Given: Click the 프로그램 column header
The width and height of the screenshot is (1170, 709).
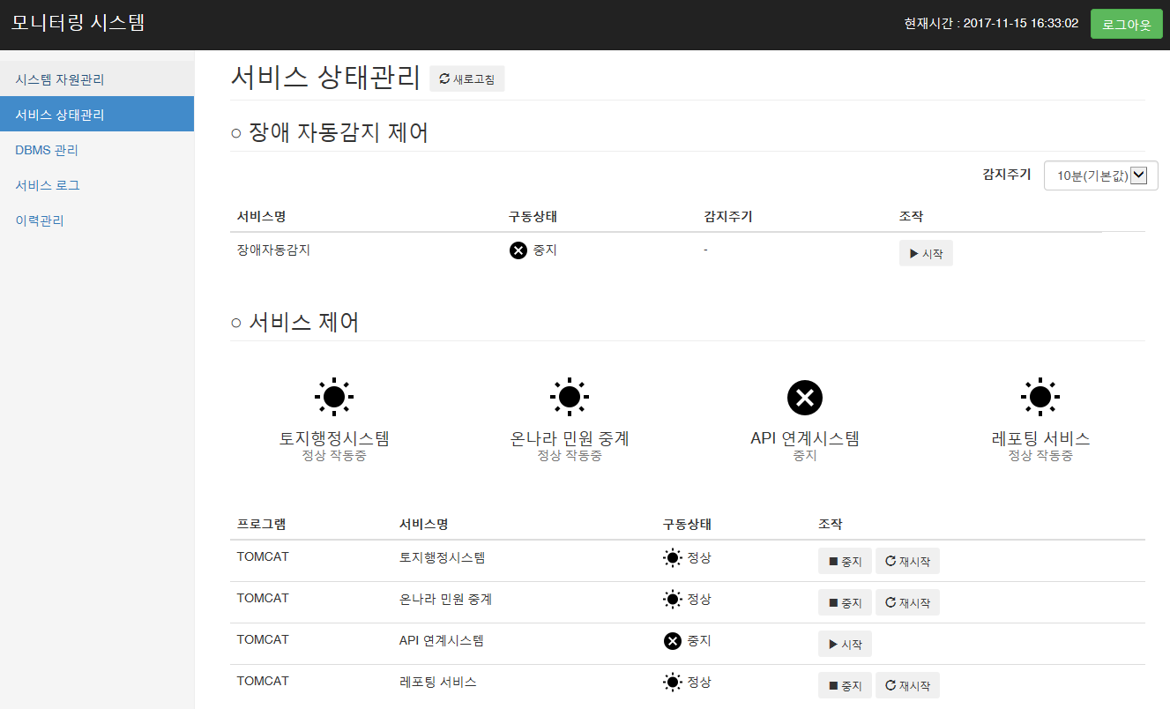Looking at the screenshot, I should tap(261, 524).
